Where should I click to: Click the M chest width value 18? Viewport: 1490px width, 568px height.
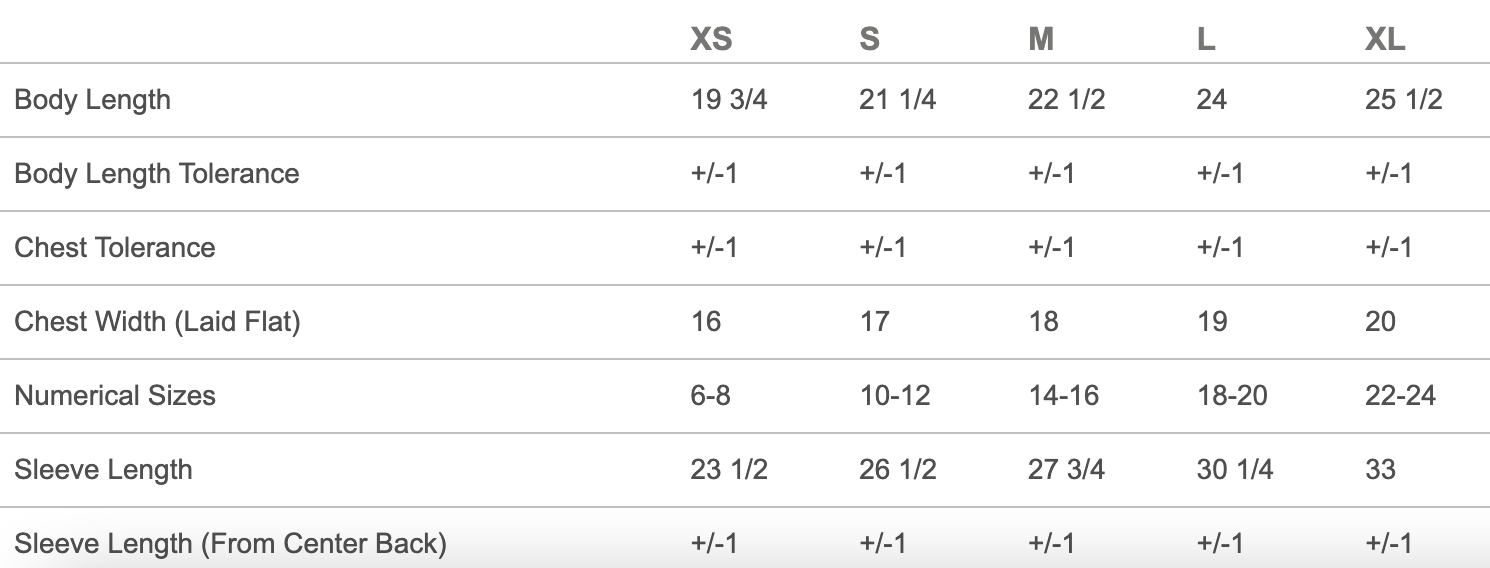(1043, 322)
